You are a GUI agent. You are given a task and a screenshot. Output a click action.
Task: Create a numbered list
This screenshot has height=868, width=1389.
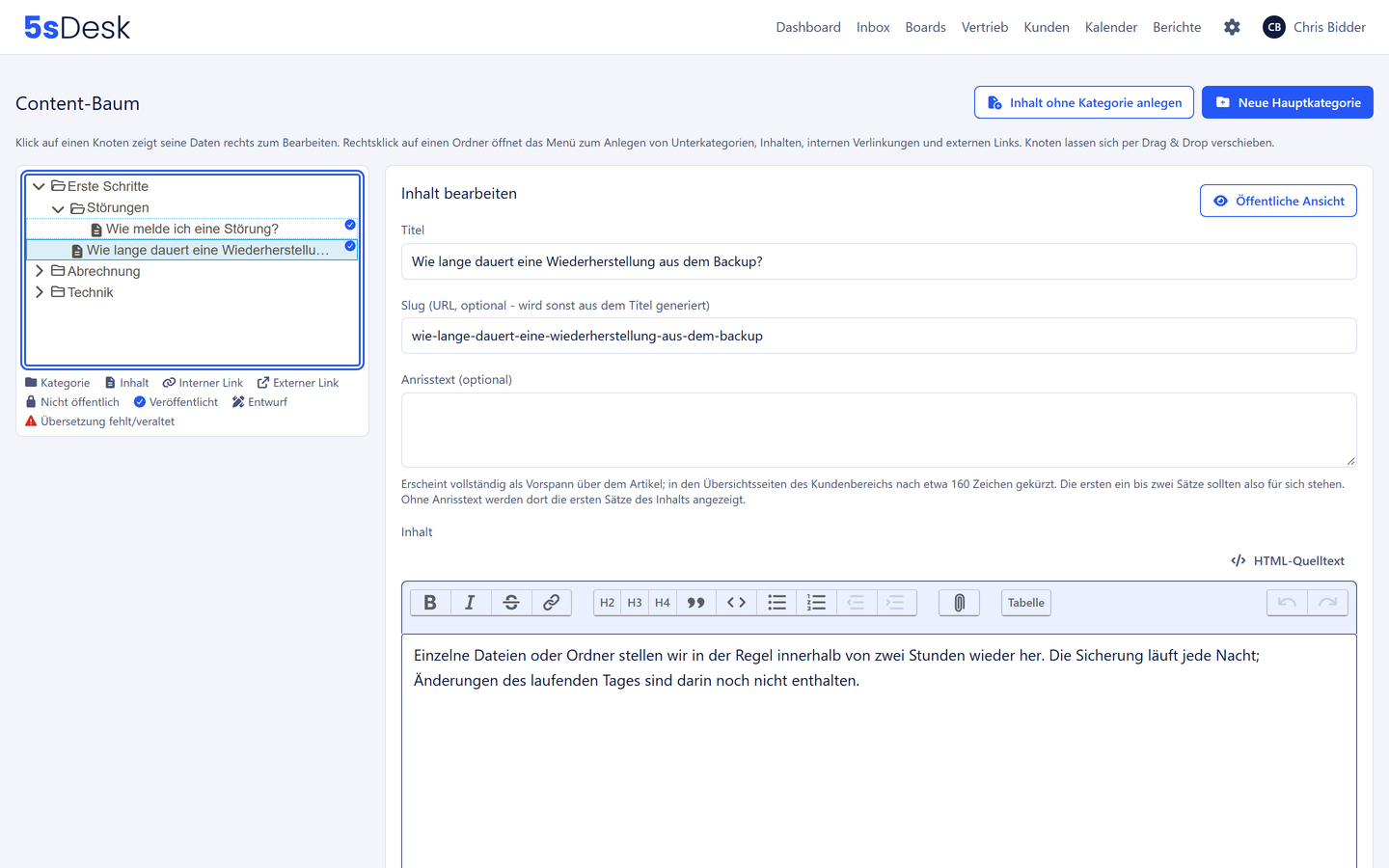pyautogui.click(x=816, y=603)
